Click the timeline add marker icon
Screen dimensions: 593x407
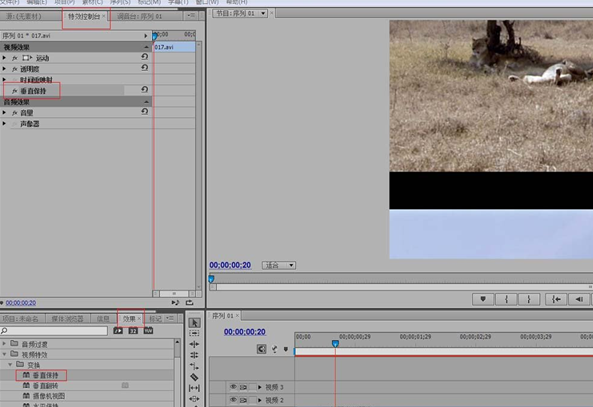(286, 349)
